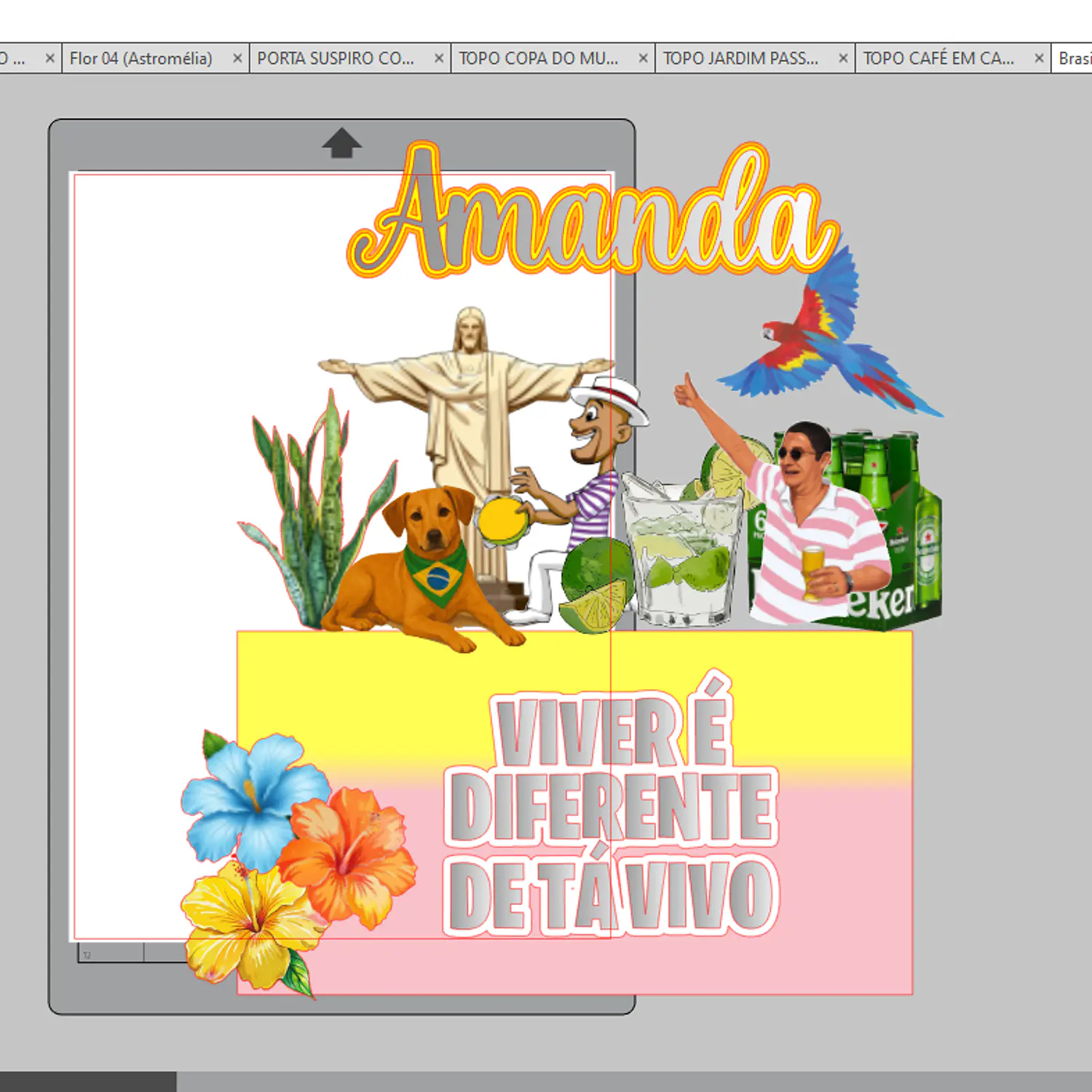Switch to the TOPO CAFÉ EM CA... tab
The height and width of the screenshot is (1092, 1092).
(939, 58)
